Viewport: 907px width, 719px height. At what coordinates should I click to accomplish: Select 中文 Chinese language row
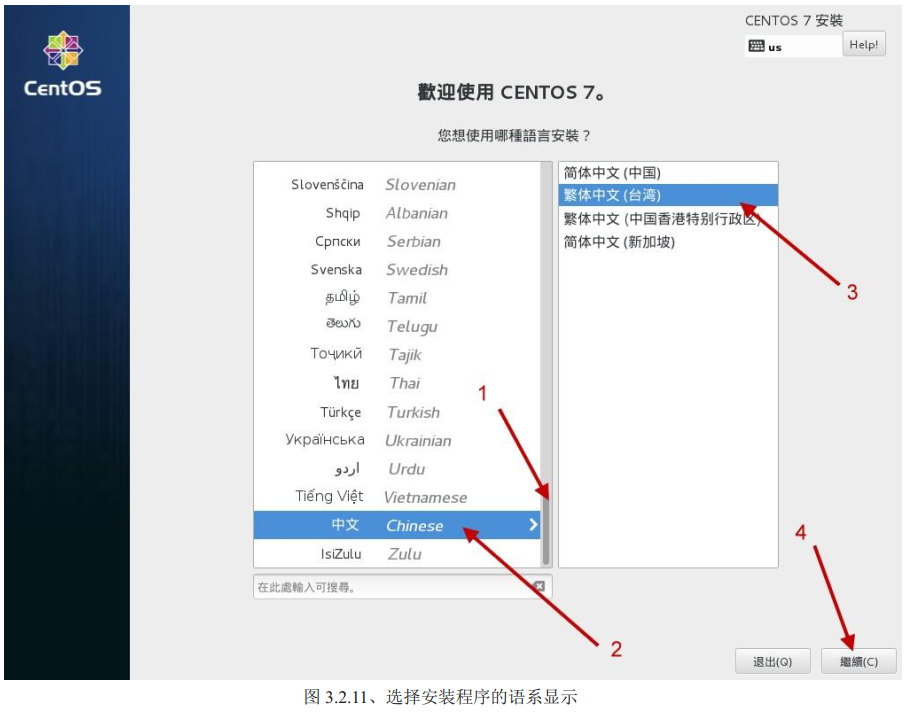click(x=397, y=525)
